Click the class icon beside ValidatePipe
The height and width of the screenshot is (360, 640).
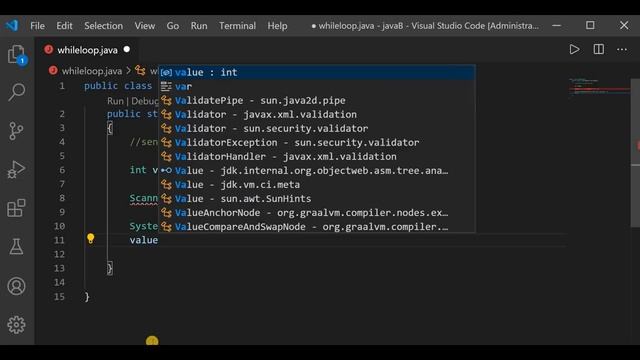pos(166,100)
